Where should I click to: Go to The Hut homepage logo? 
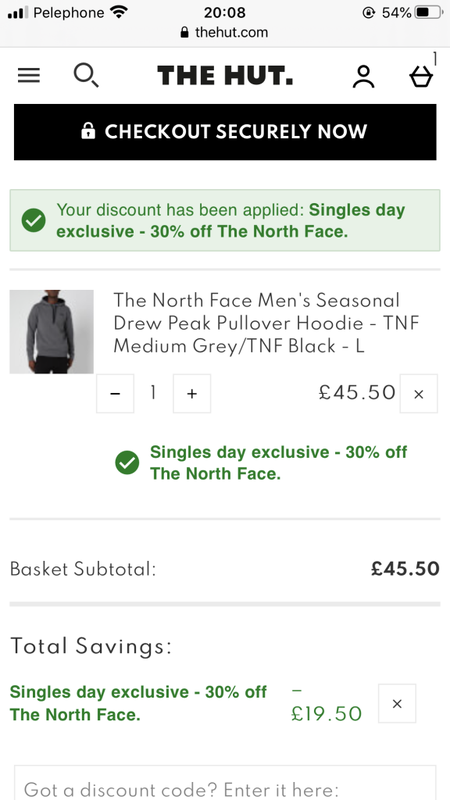tap(225, 76)
